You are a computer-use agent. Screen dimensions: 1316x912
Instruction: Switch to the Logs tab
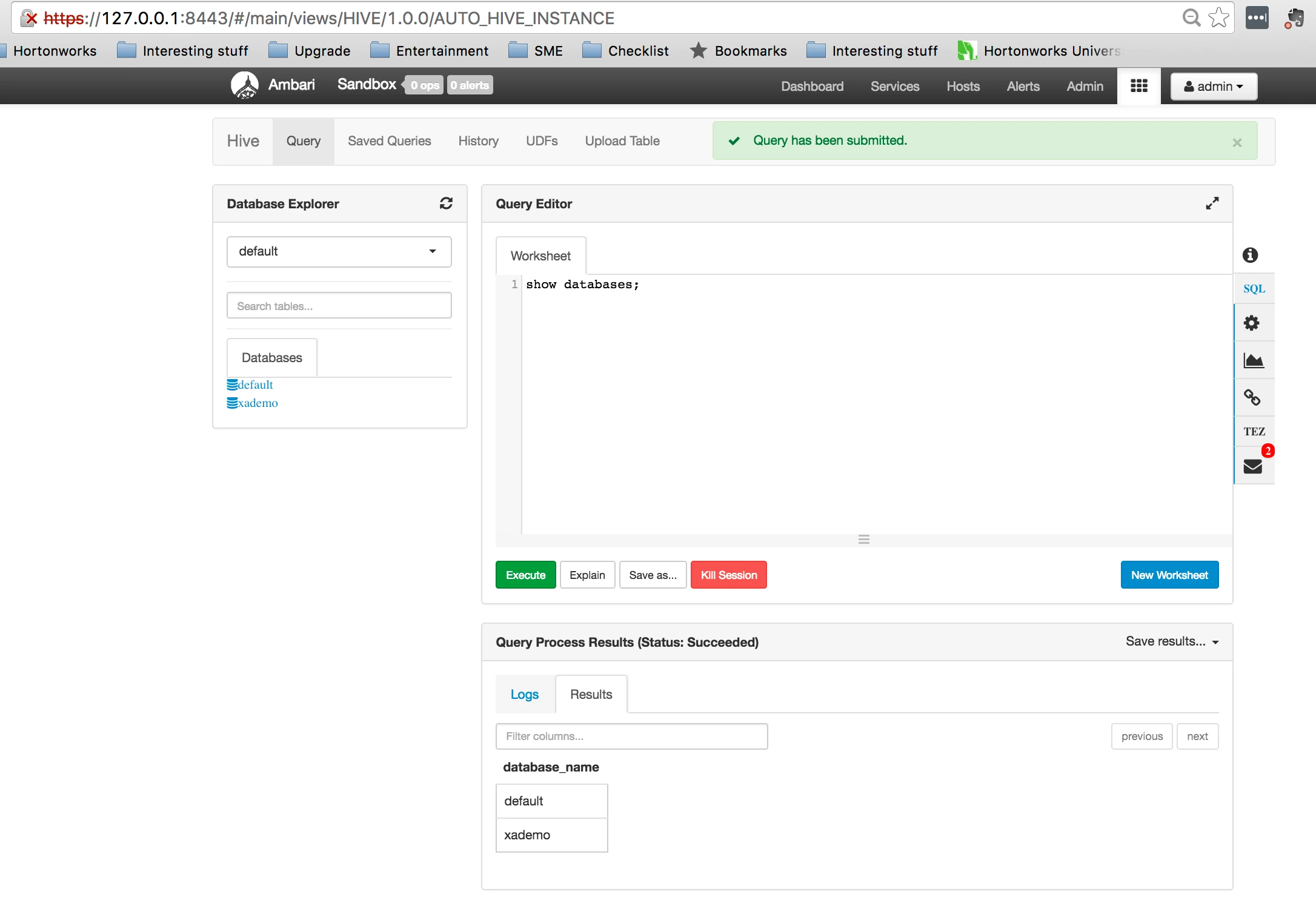tap(525, 695)
